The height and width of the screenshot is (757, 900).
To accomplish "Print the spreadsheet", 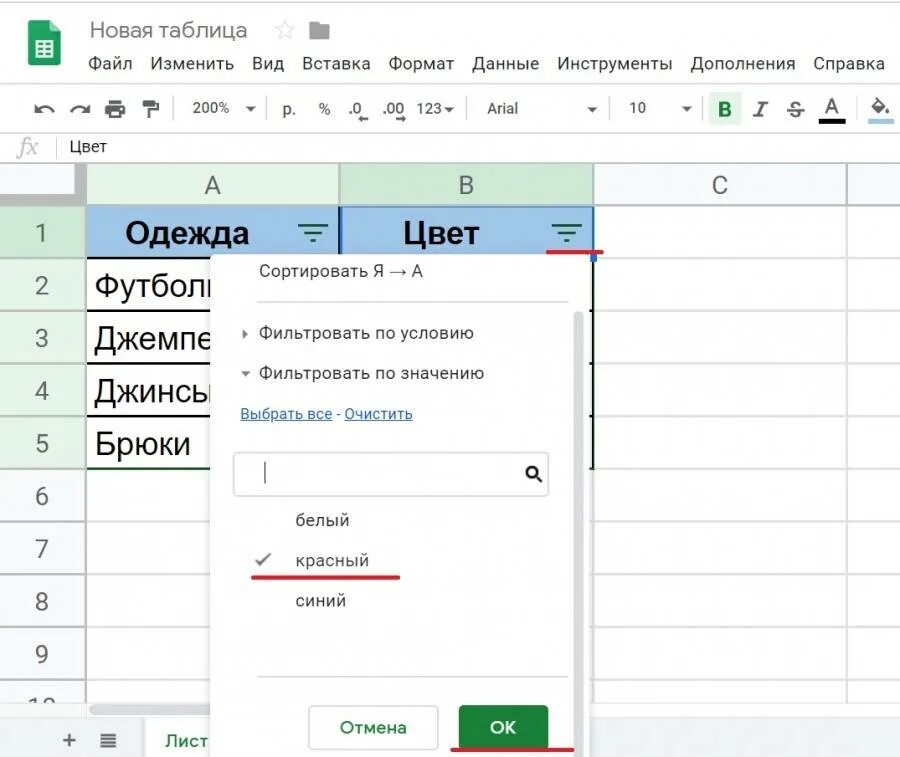I will (115, 108).
